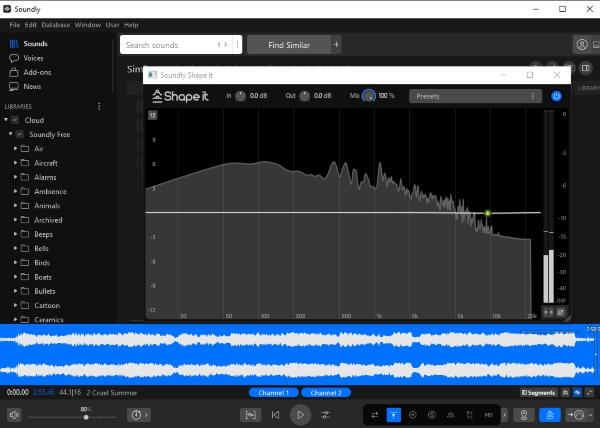Open the Window menu

click(x=88, y=25)
